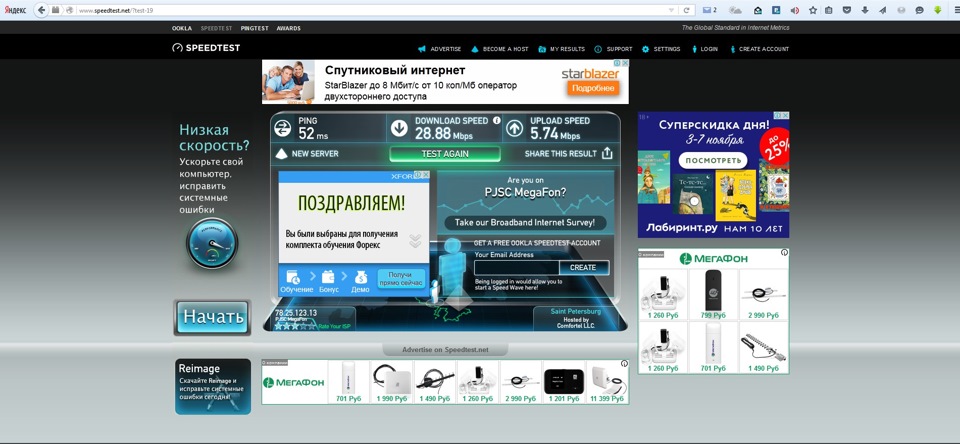The height and width of the screenshot is (444, 960).
Task: Open the 799 Руб MegaFon modem product
Action: point(713,294)
